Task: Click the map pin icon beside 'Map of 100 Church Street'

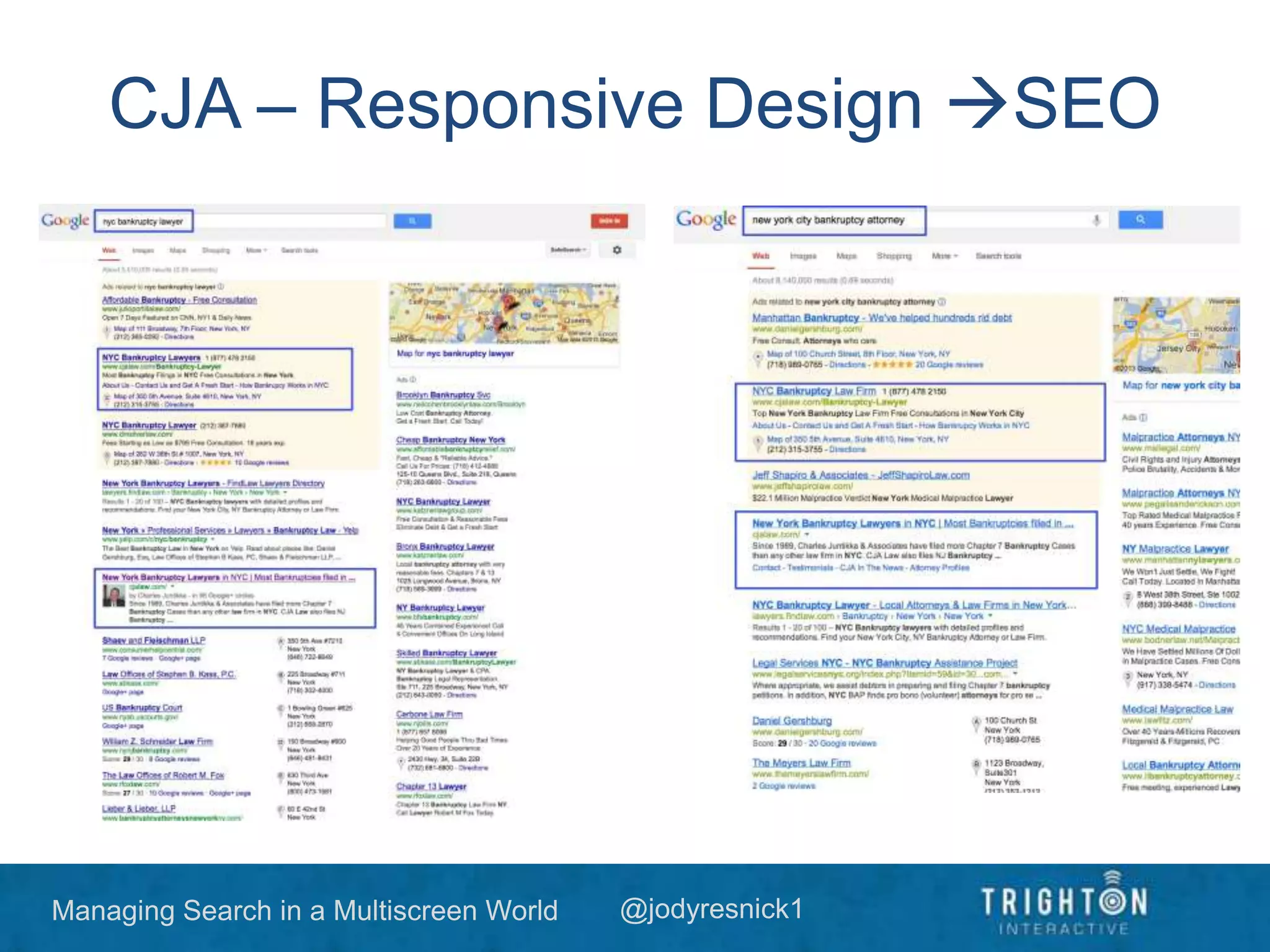Action: 758,357
